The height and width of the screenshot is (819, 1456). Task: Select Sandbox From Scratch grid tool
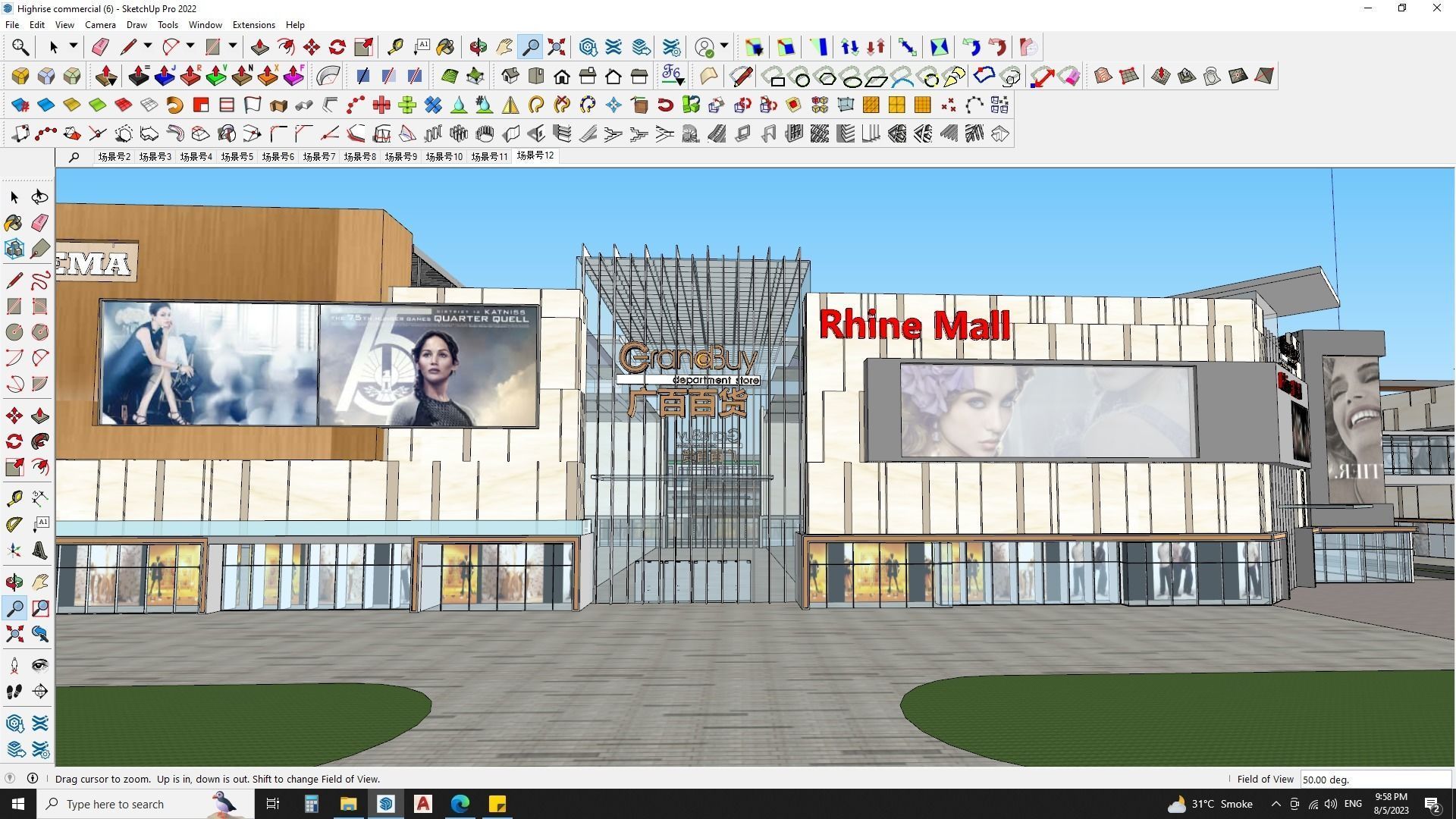1129,76
